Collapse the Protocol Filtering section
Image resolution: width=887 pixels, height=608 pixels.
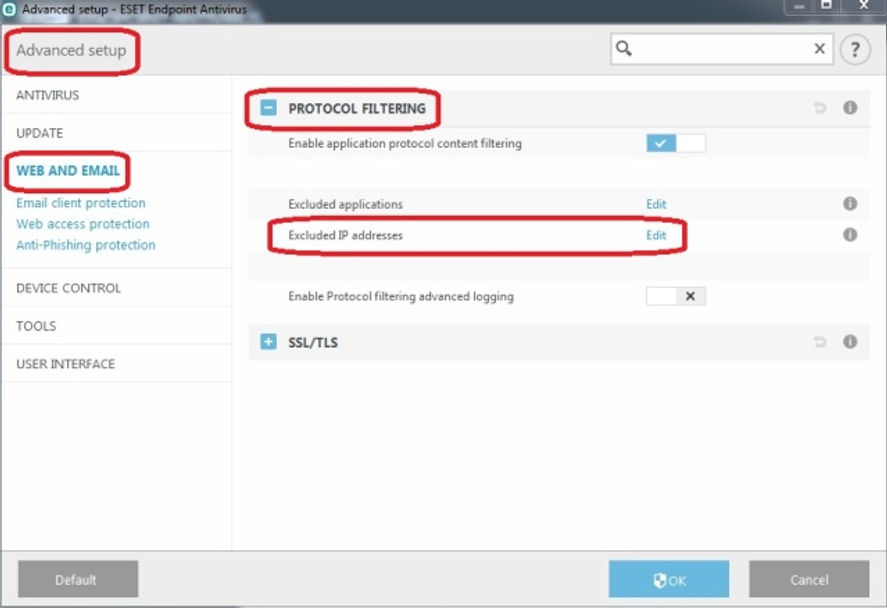point(268,107)
